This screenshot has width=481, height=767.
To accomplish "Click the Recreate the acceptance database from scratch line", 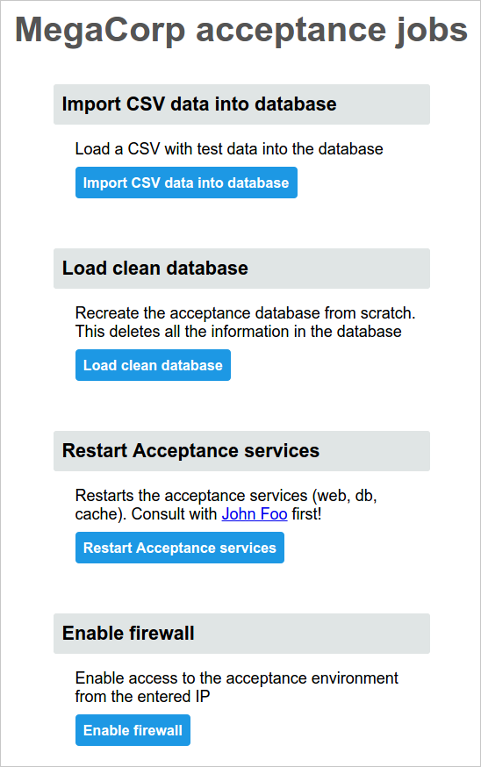I will [x=245, y=313].
